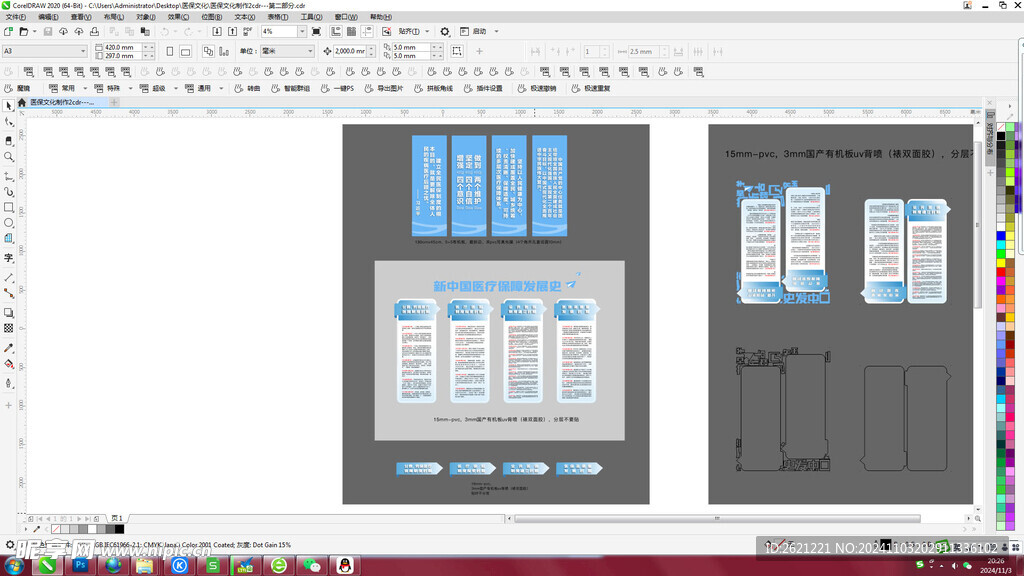Expand the A3 page size dropdown

click(x=83, y=51)
